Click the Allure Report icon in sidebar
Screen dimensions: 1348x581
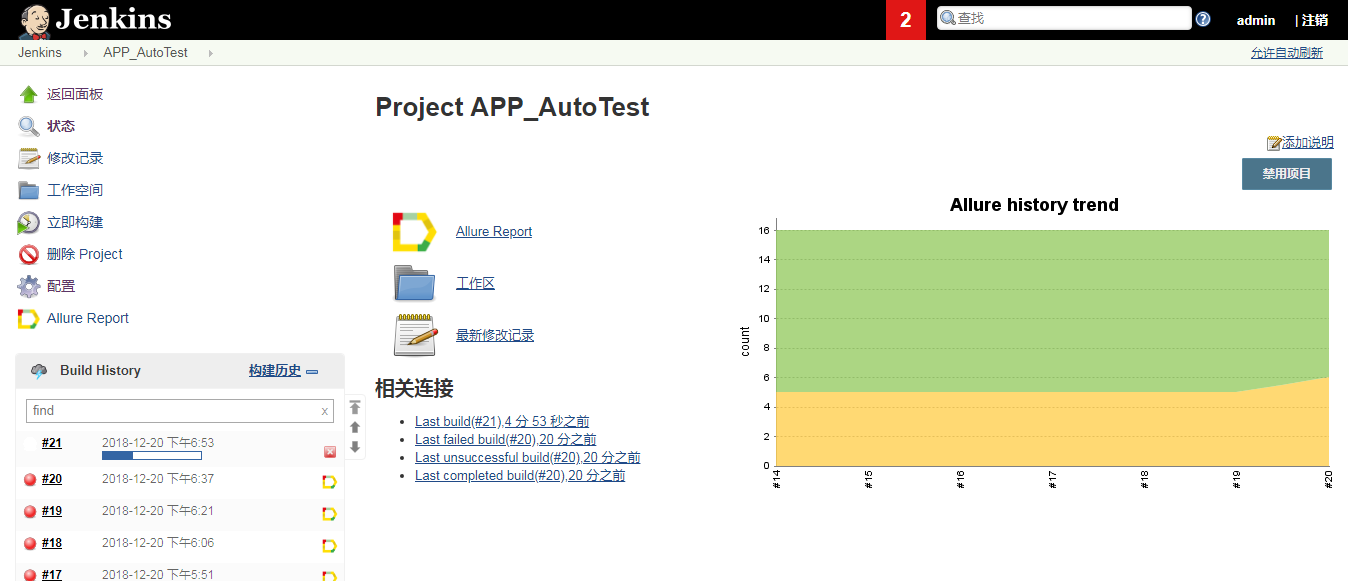coord(28,319)
